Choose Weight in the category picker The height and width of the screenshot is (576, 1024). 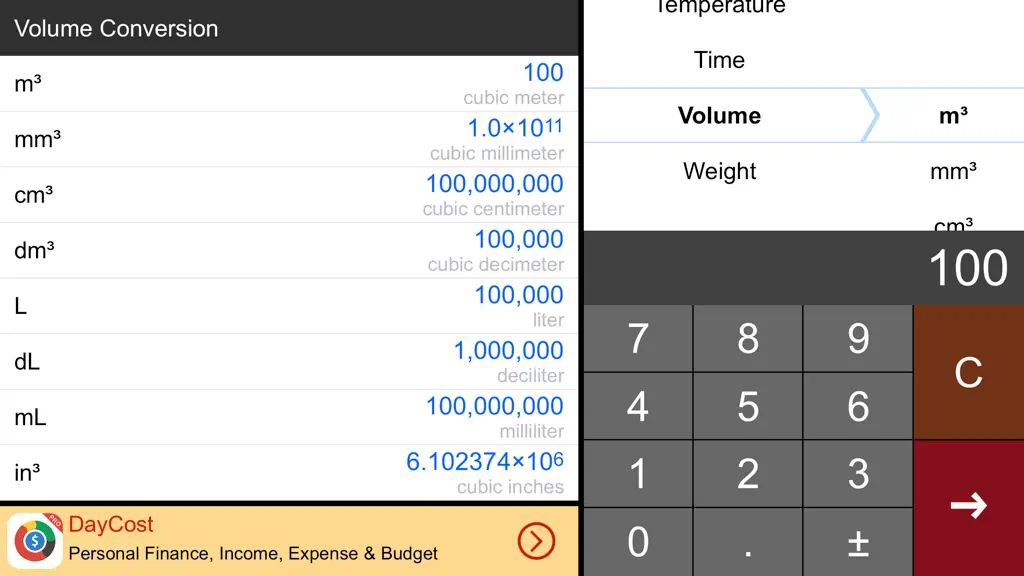pyautogui.click(x=719, y=171)
